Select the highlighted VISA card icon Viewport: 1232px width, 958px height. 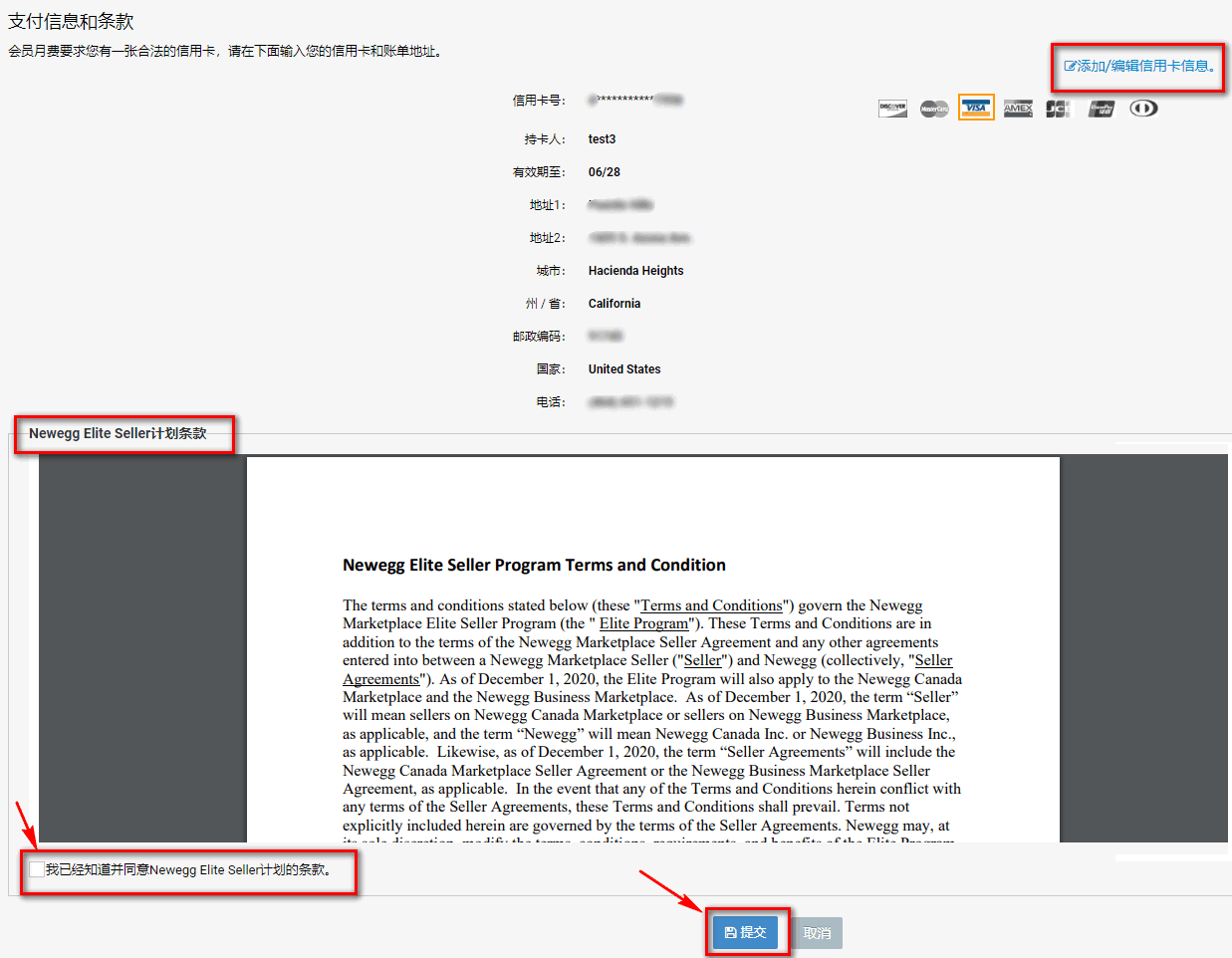tap(976, 108)
